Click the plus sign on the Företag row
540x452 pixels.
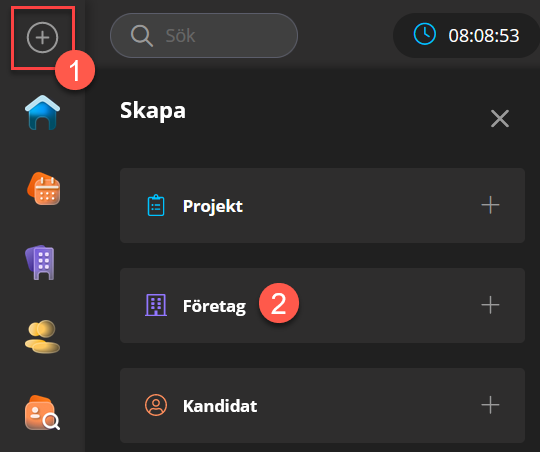click(x=490, y=305)
